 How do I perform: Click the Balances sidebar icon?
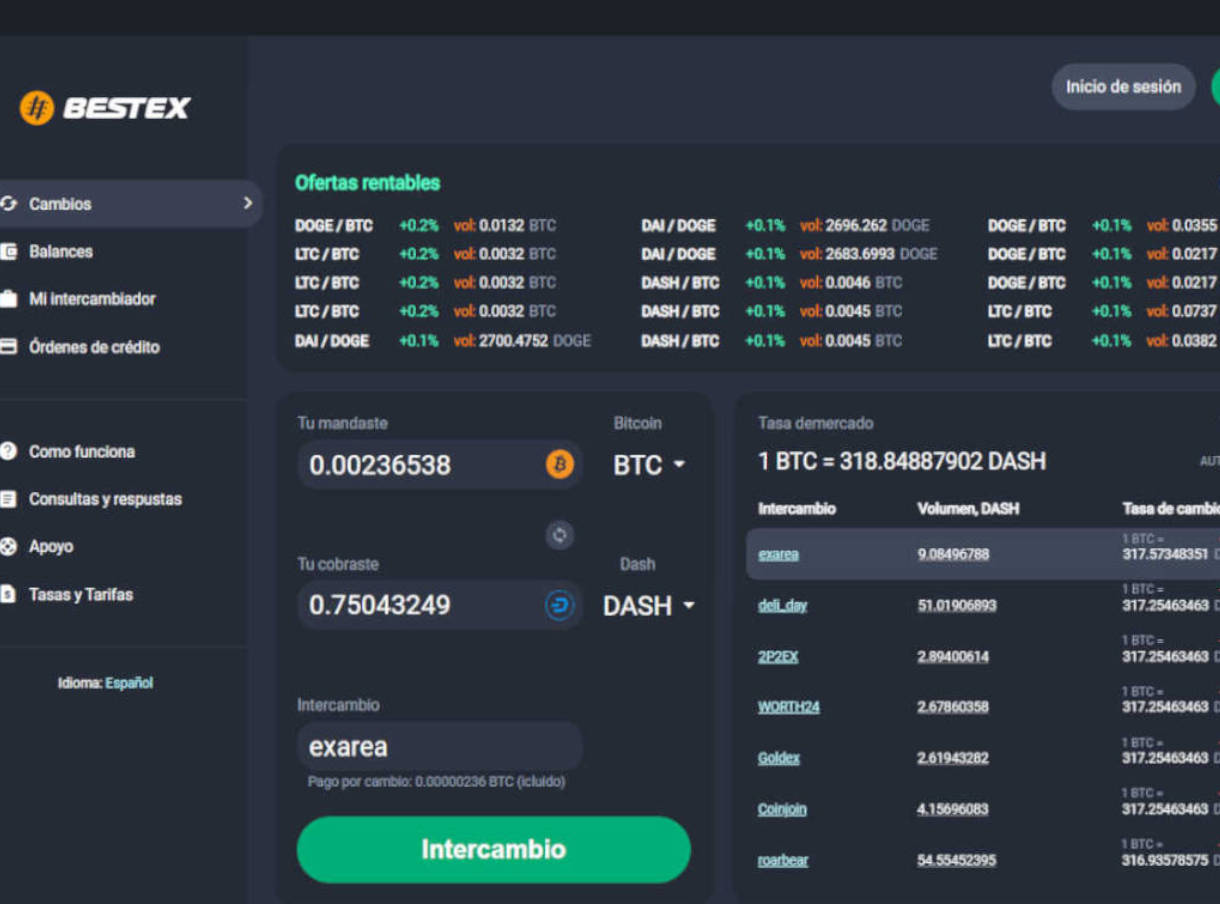tap(11, 251)
